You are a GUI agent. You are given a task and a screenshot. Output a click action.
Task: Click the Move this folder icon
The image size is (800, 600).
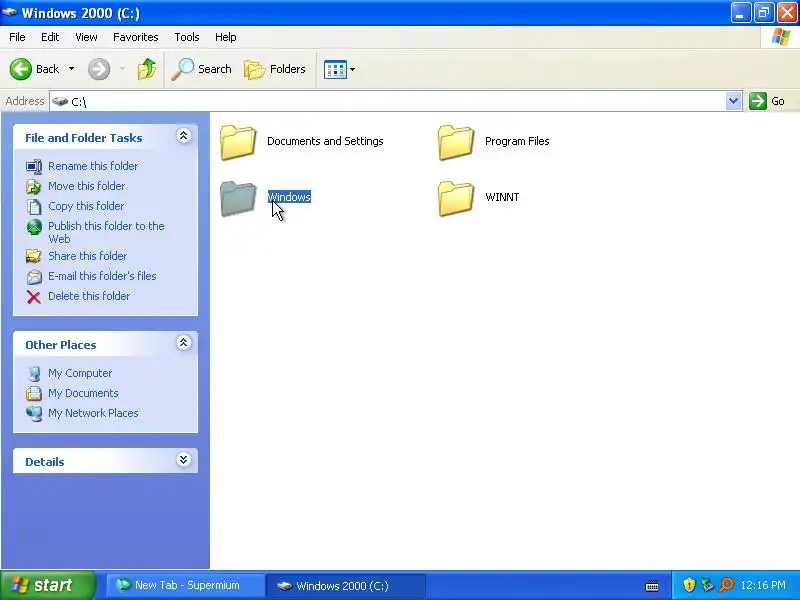pyautogui.click(x=34, y=187)
